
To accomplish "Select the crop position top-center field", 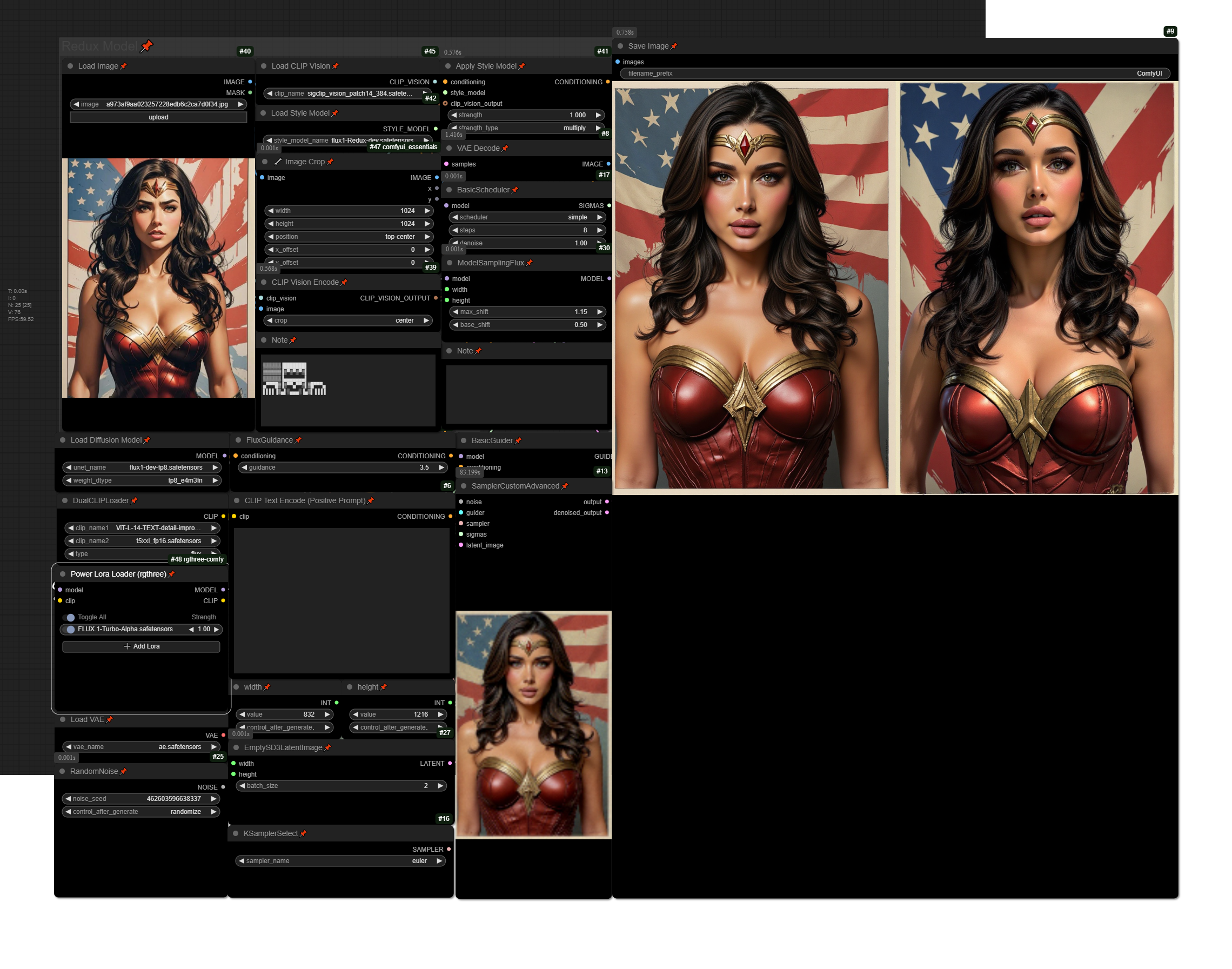I will pyautogui.click(x=349, y=237).
